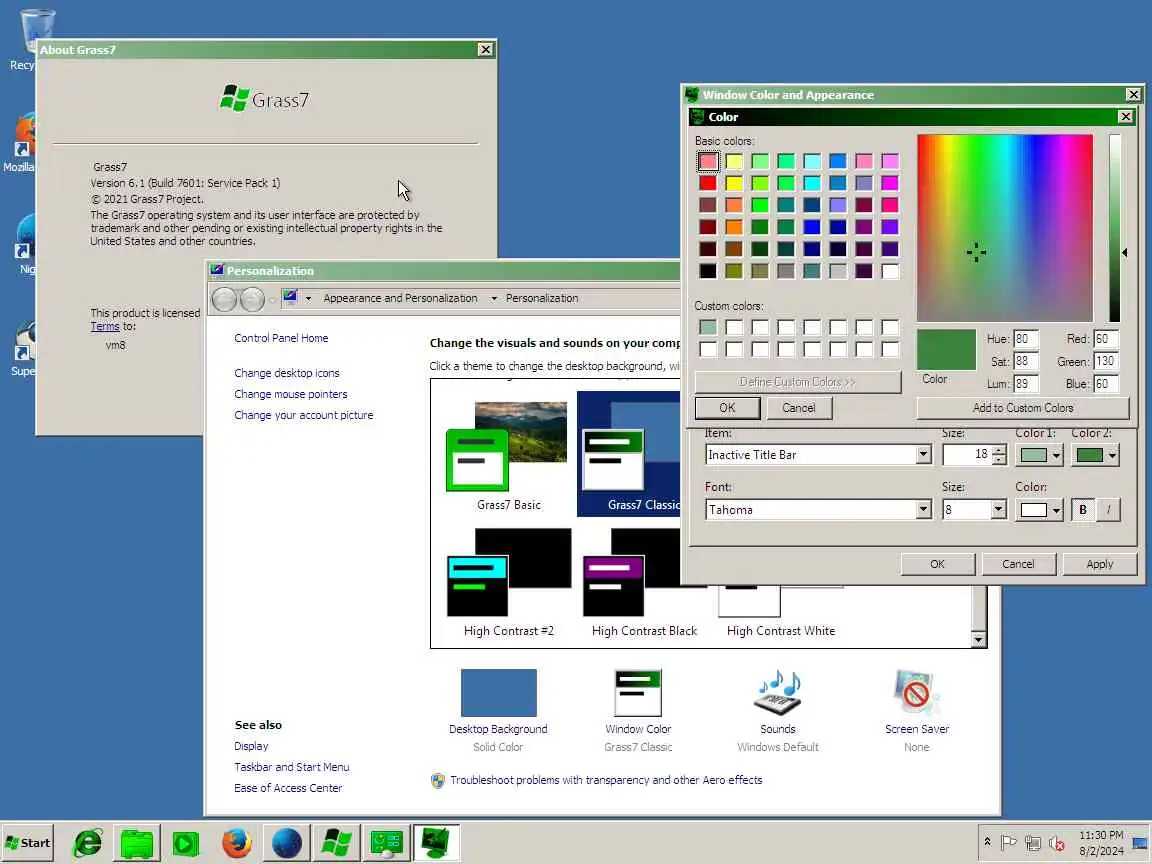Click the Troubleshoot problems with transparency link
The image size is (1152, 864).
point(606,780)
